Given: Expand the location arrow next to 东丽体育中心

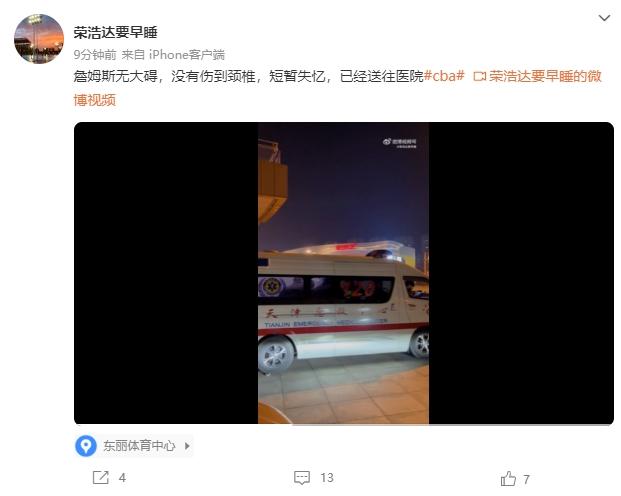Looking at the screenshot, I should pyautogui.click(x=187, y=446).
